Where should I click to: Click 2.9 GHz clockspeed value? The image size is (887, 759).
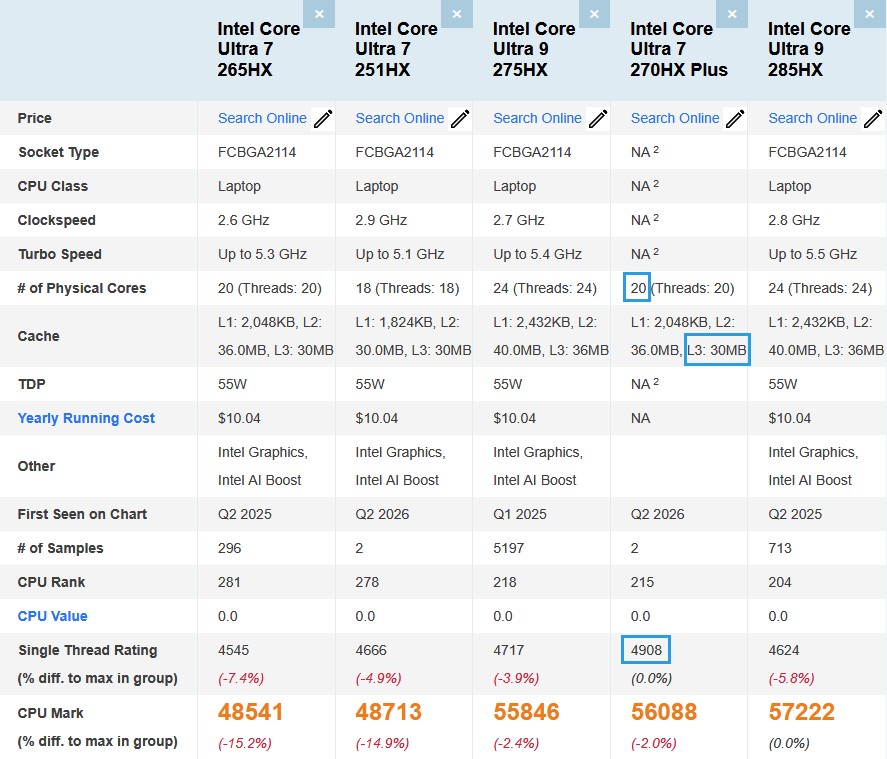[381, 220]
